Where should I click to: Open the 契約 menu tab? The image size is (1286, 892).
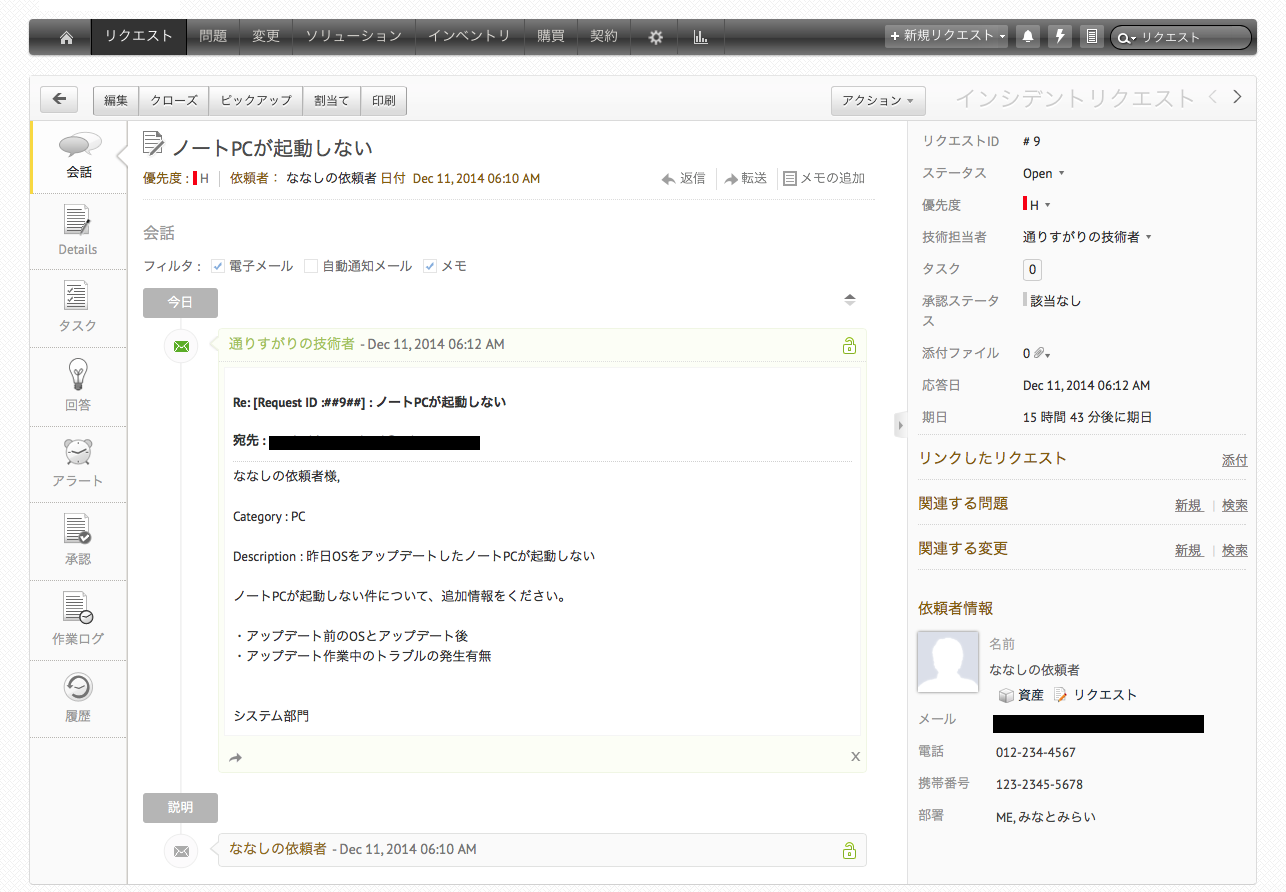(604, 37)
